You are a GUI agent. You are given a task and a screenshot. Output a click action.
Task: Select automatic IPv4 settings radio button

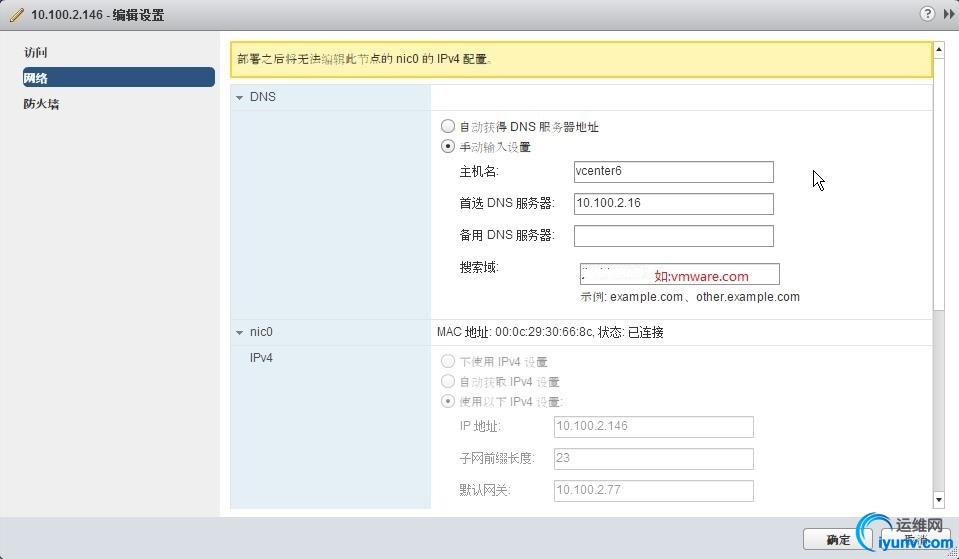(x=448, y=381)
